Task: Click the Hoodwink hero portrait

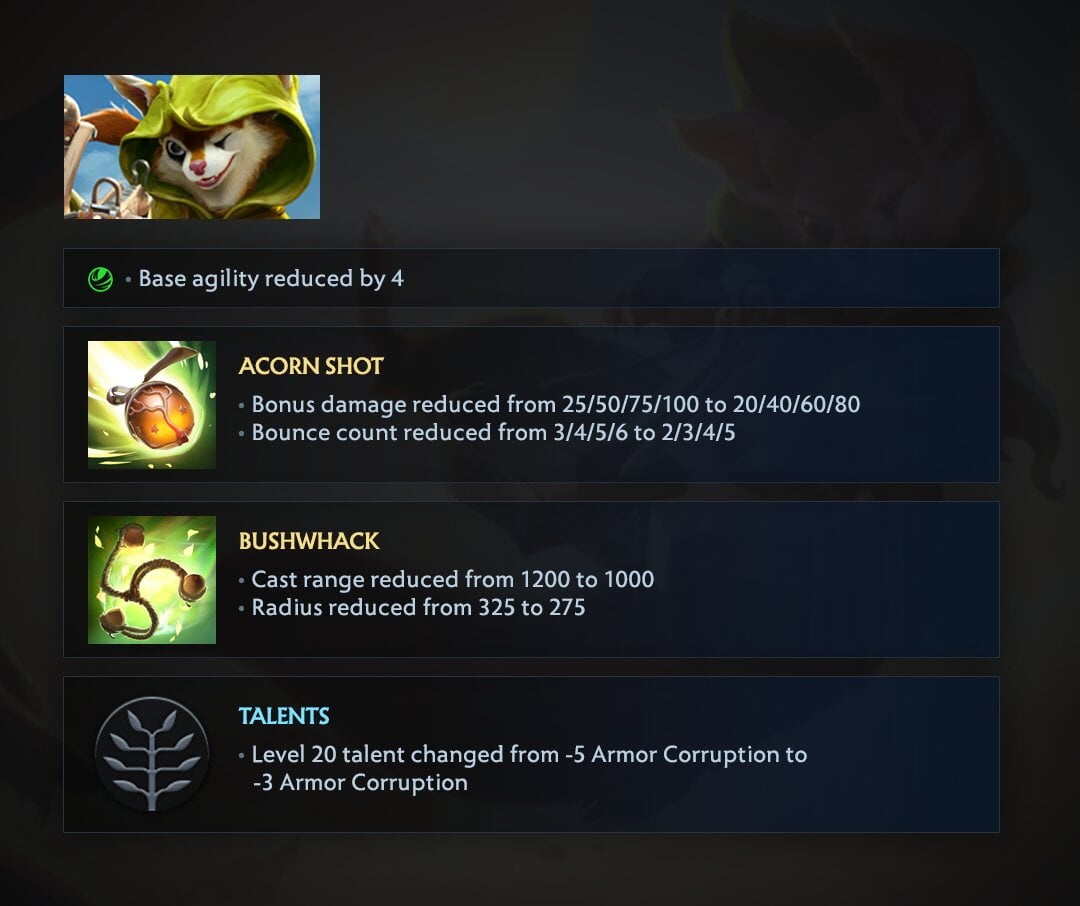Action: [191, 147]
